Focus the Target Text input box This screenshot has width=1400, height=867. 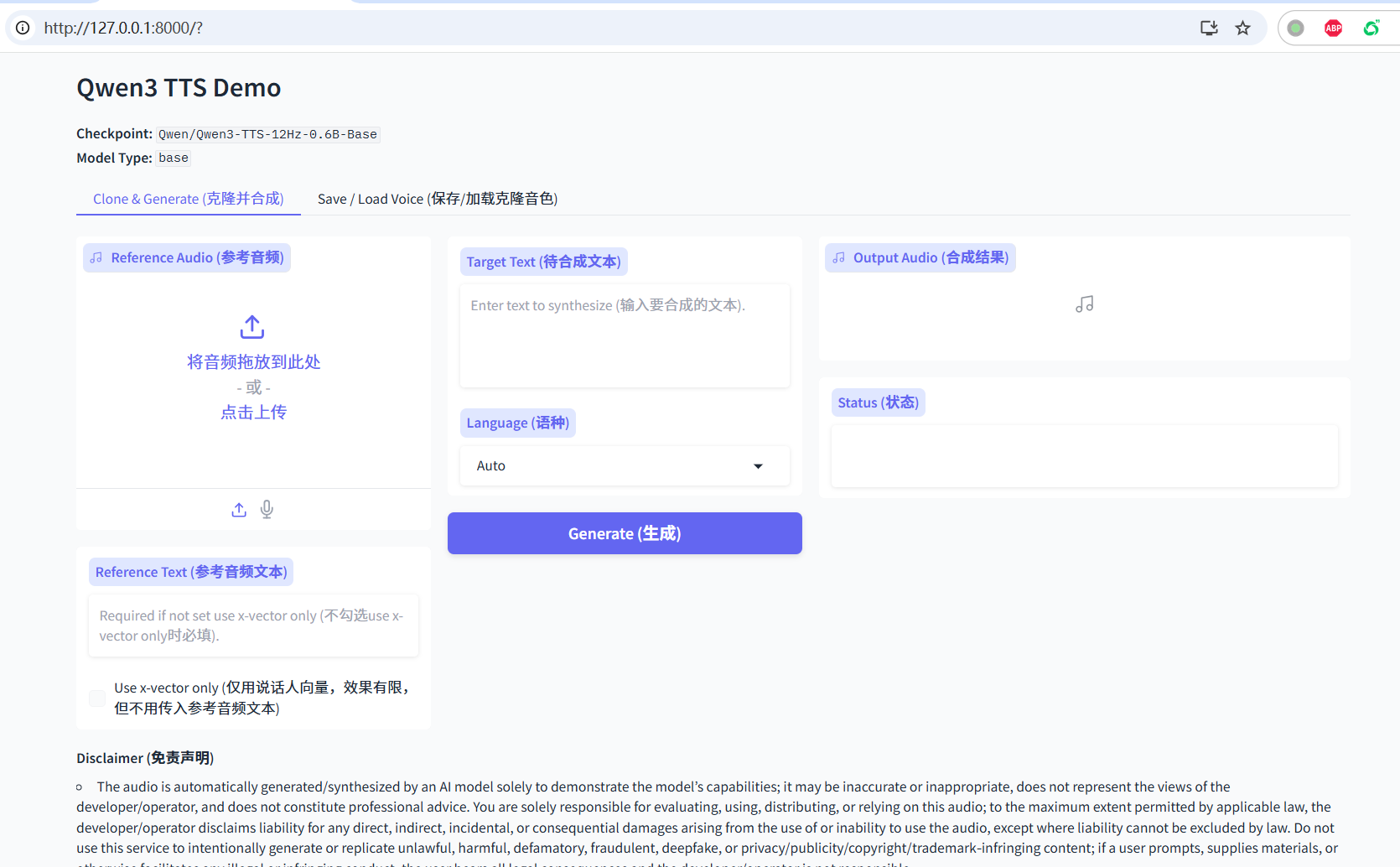(x=625, y=335)
